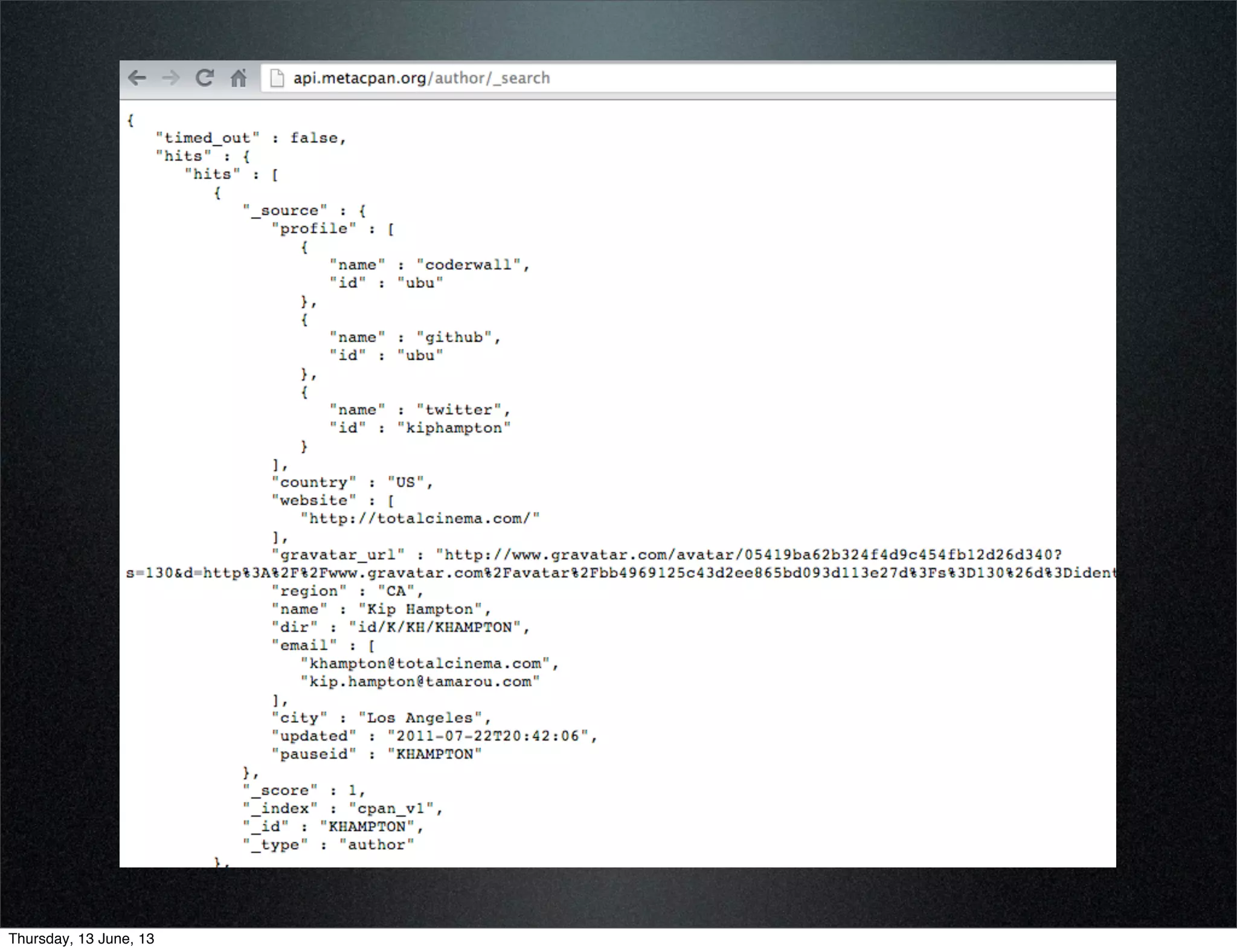The height and width of the screenshot is (952, 1237).
Task: Click the kip.hampton@tamarou.com email text
Action: point(420,682)
